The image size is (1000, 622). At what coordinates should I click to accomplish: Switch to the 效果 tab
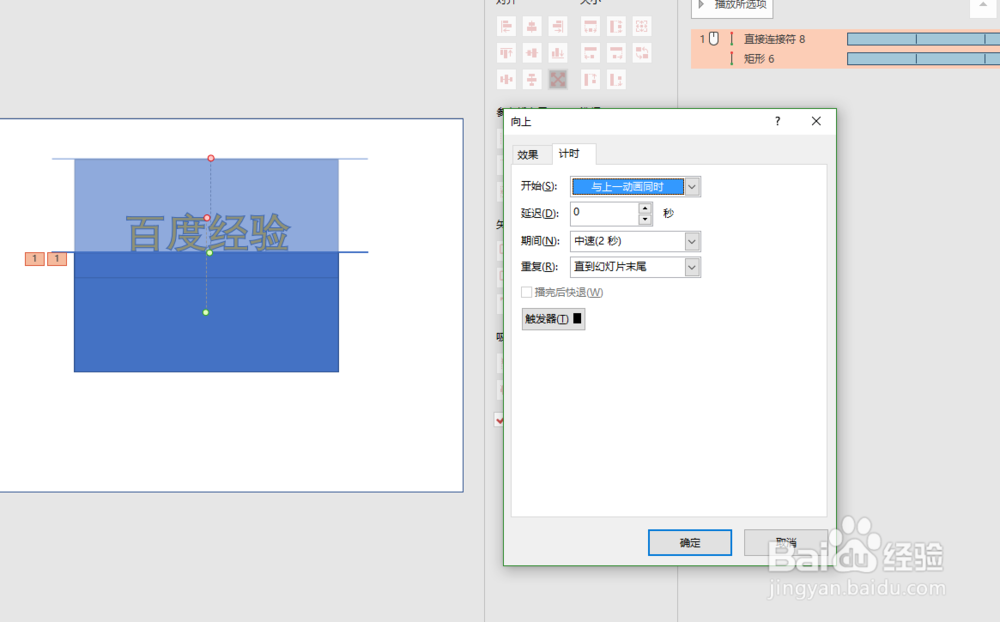(528, 154)
